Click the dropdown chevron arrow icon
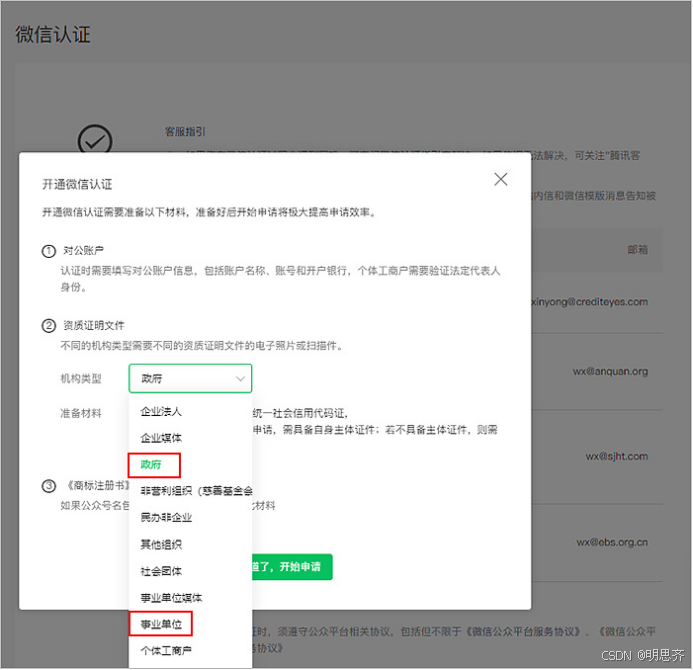Viewport: 693px width, 670px height. 240,379
